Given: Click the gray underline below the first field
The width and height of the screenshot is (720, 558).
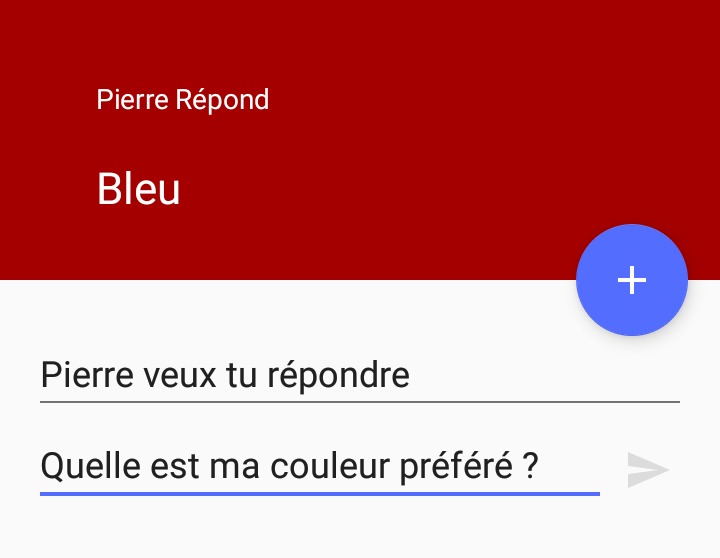Looking at the screenshot, I should pos(359,401).
